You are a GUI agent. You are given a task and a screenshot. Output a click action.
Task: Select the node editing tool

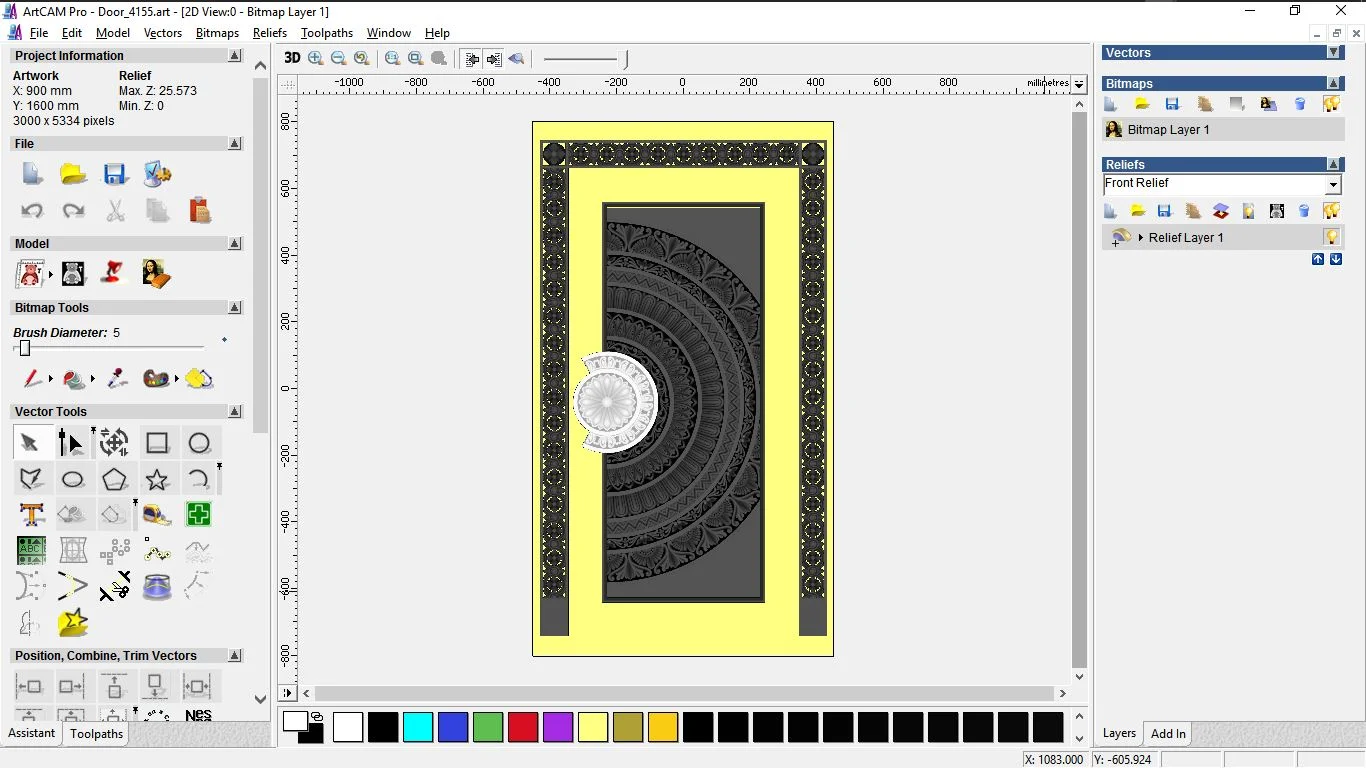[71, 443]
